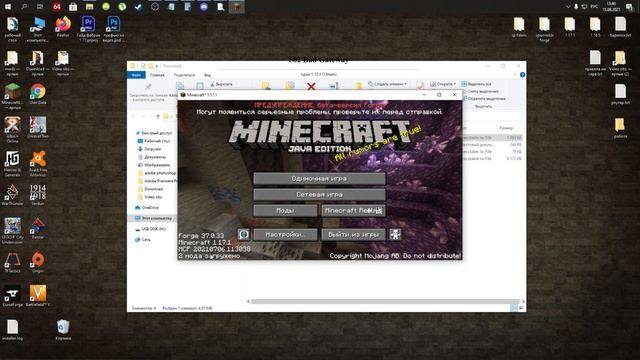Select OneDrive in Explorer sidebar
Viewport: 640px width, 360px height.
tap(147, 208)
